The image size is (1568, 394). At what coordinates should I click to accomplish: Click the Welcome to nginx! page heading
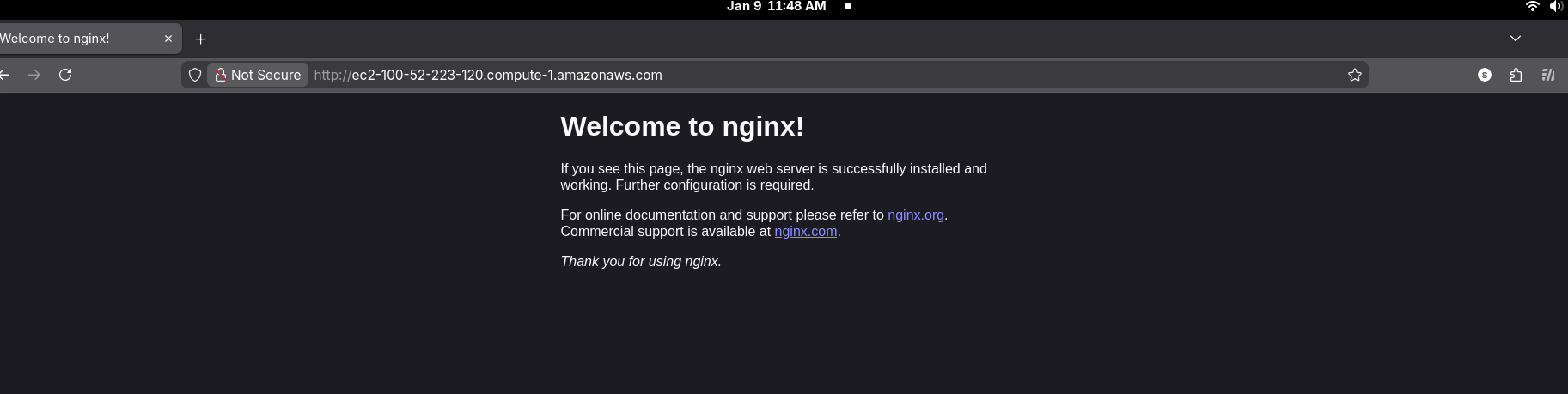[682, 126]
